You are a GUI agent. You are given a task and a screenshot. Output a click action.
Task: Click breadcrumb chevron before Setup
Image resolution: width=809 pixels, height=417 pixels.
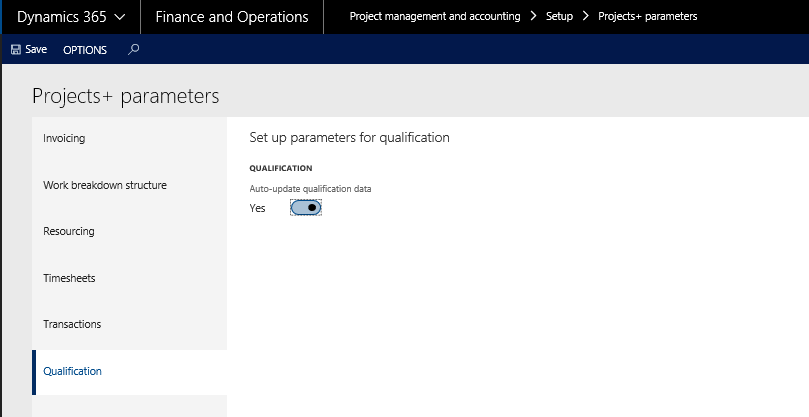[533, 17]
